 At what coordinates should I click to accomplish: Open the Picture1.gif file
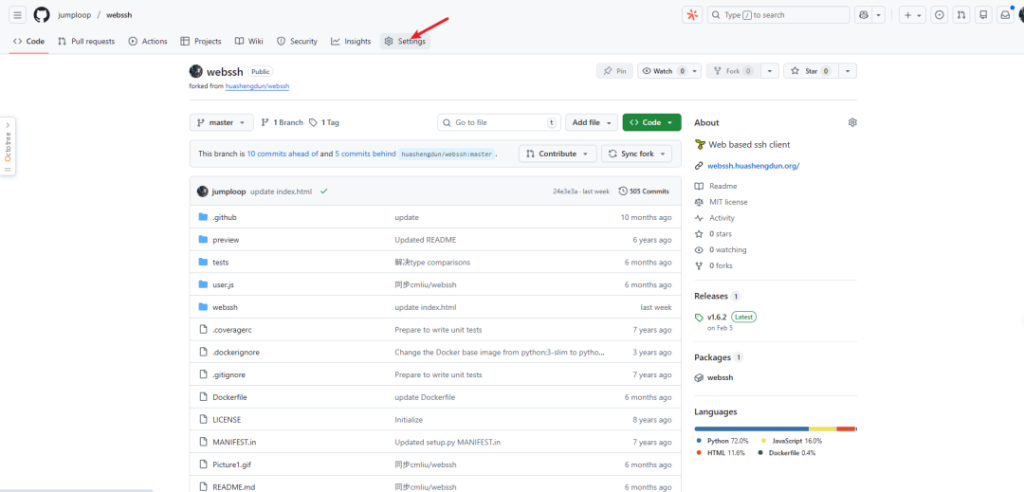pos(231,465)
